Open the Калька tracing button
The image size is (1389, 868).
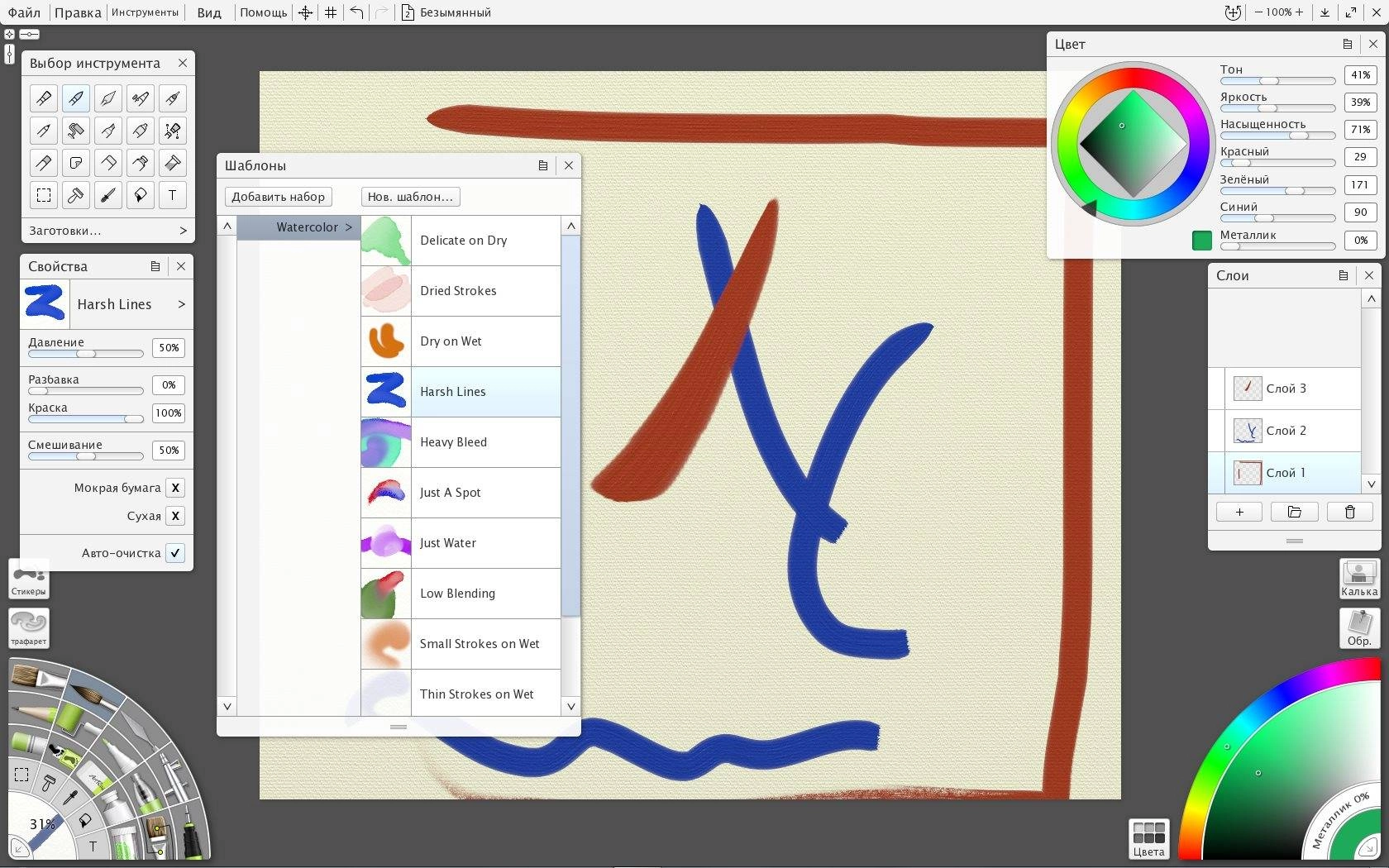[x=1359, y=579]
